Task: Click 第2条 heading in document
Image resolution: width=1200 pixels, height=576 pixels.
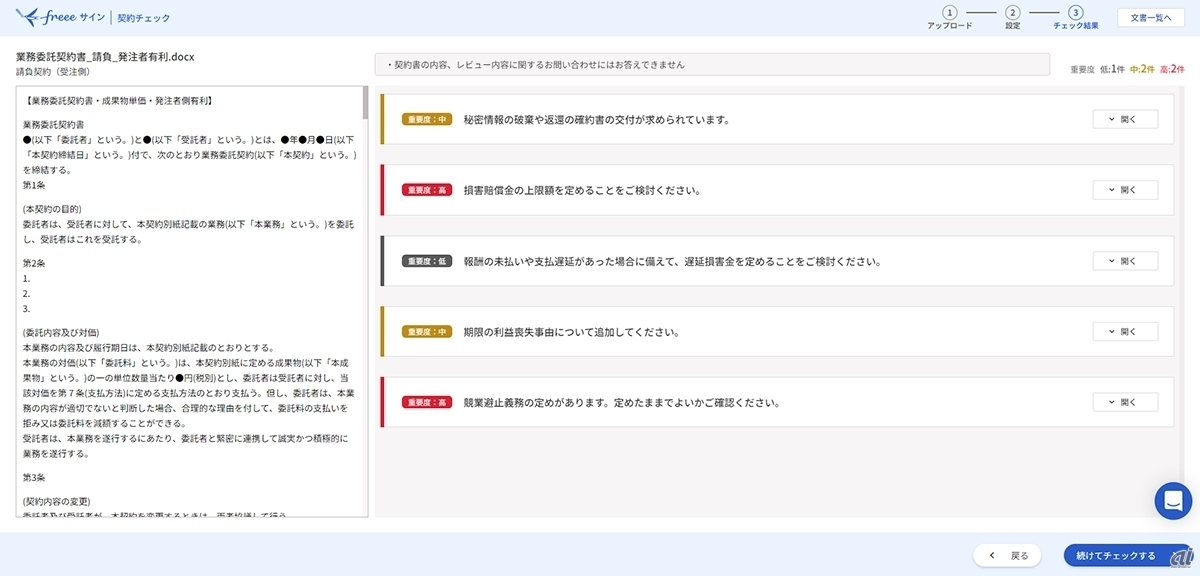Action: click(34, 263)
